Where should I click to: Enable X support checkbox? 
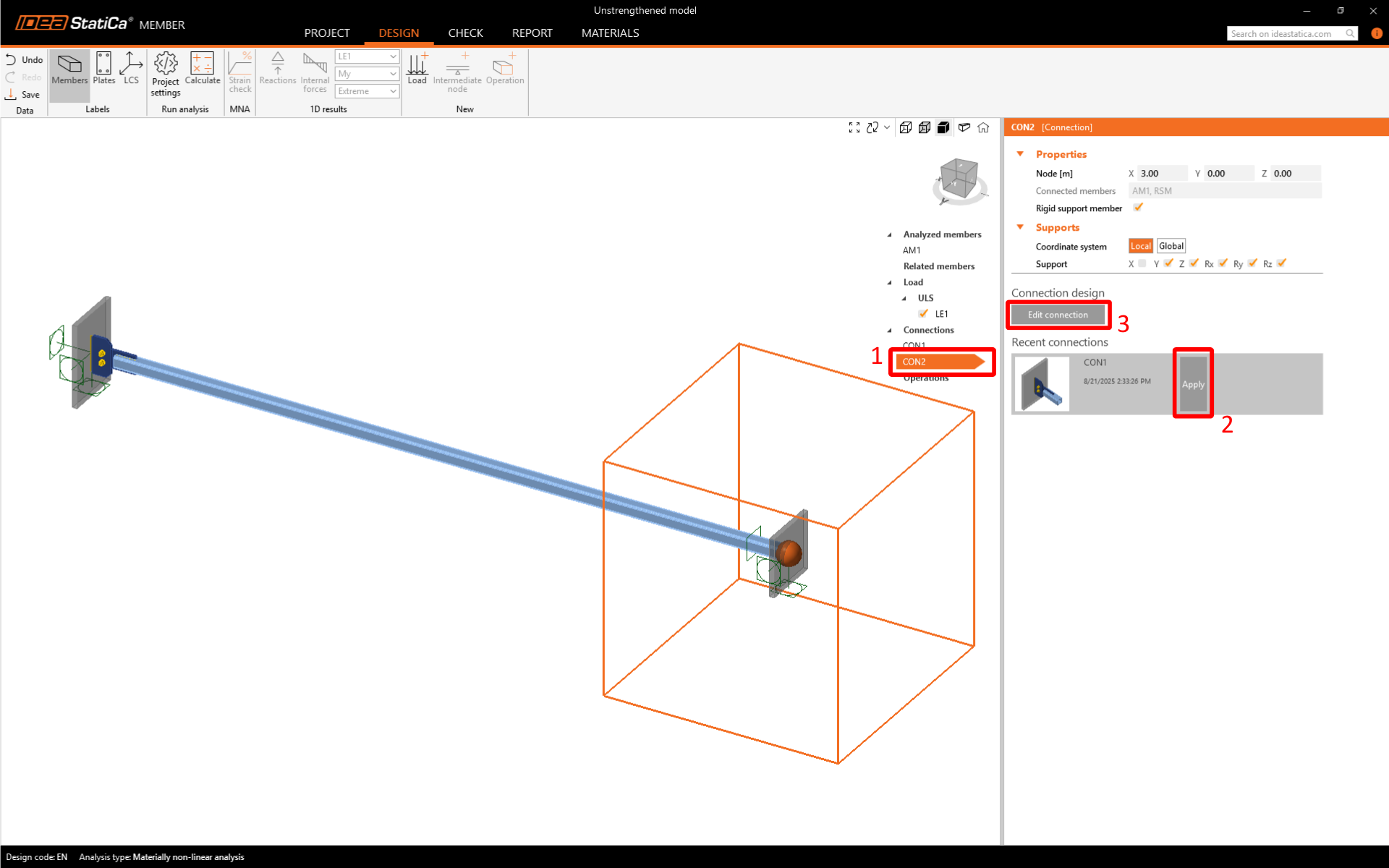pyautogui.click(x=1142, y=263)
